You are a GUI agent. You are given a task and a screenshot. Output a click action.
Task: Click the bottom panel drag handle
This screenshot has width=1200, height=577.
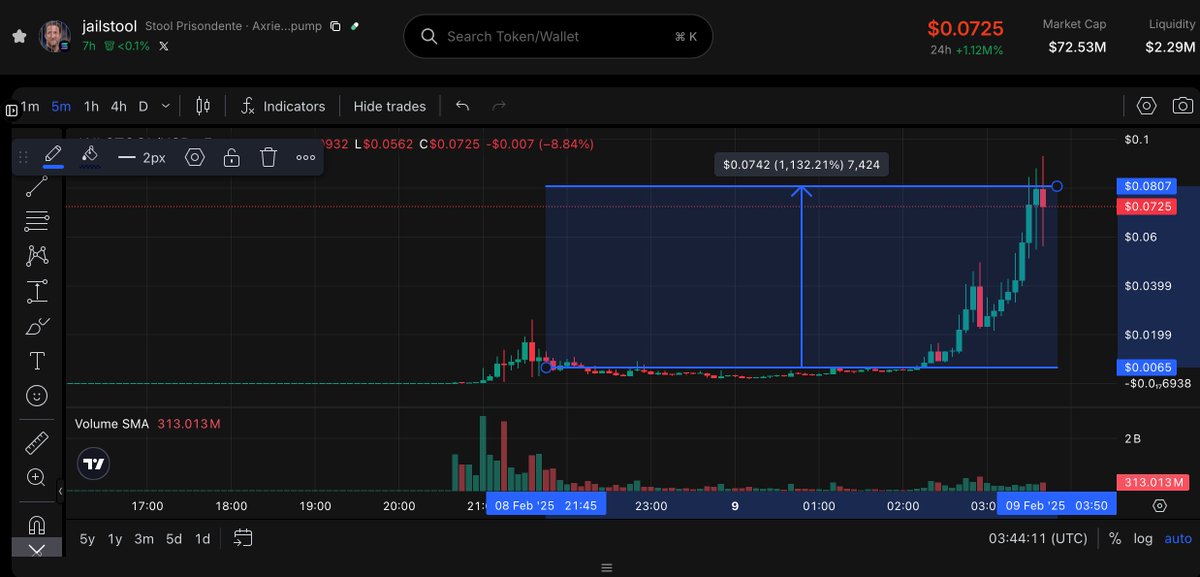pyautogui.click(x=605, y=567)
